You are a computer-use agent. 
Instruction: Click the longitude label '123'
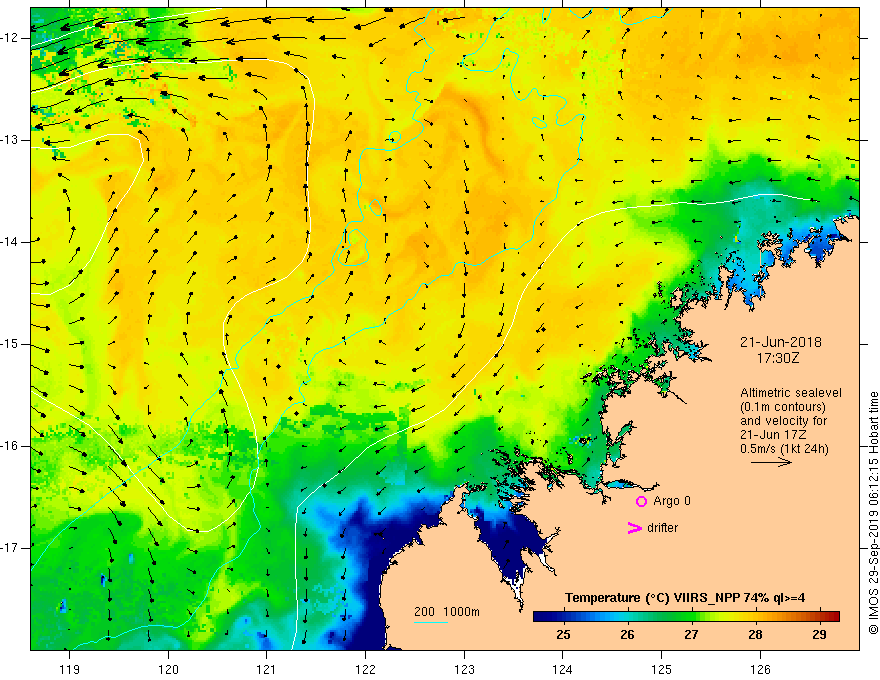(464, 669)
